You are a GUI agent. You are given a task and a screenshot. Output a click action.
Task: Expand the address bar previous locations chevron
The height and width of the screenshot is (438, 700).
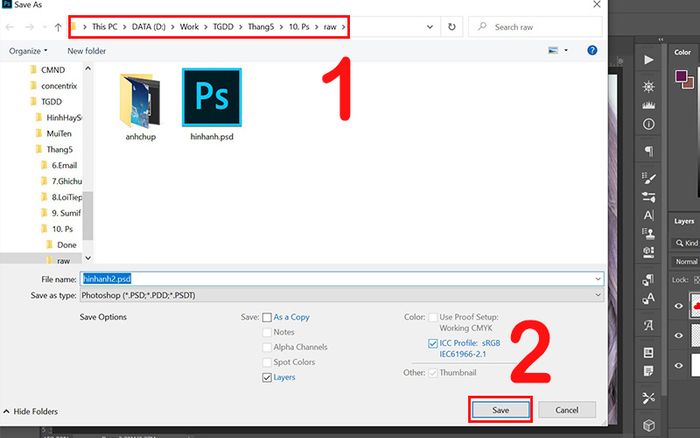click(429, 27)
